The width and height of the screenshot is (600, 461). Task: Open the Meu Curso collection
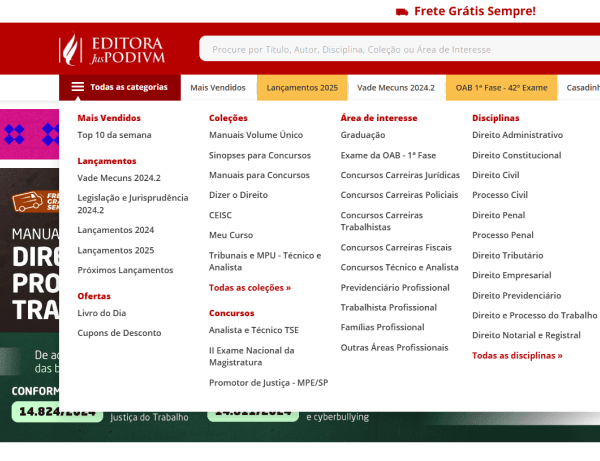pos(231,235)
